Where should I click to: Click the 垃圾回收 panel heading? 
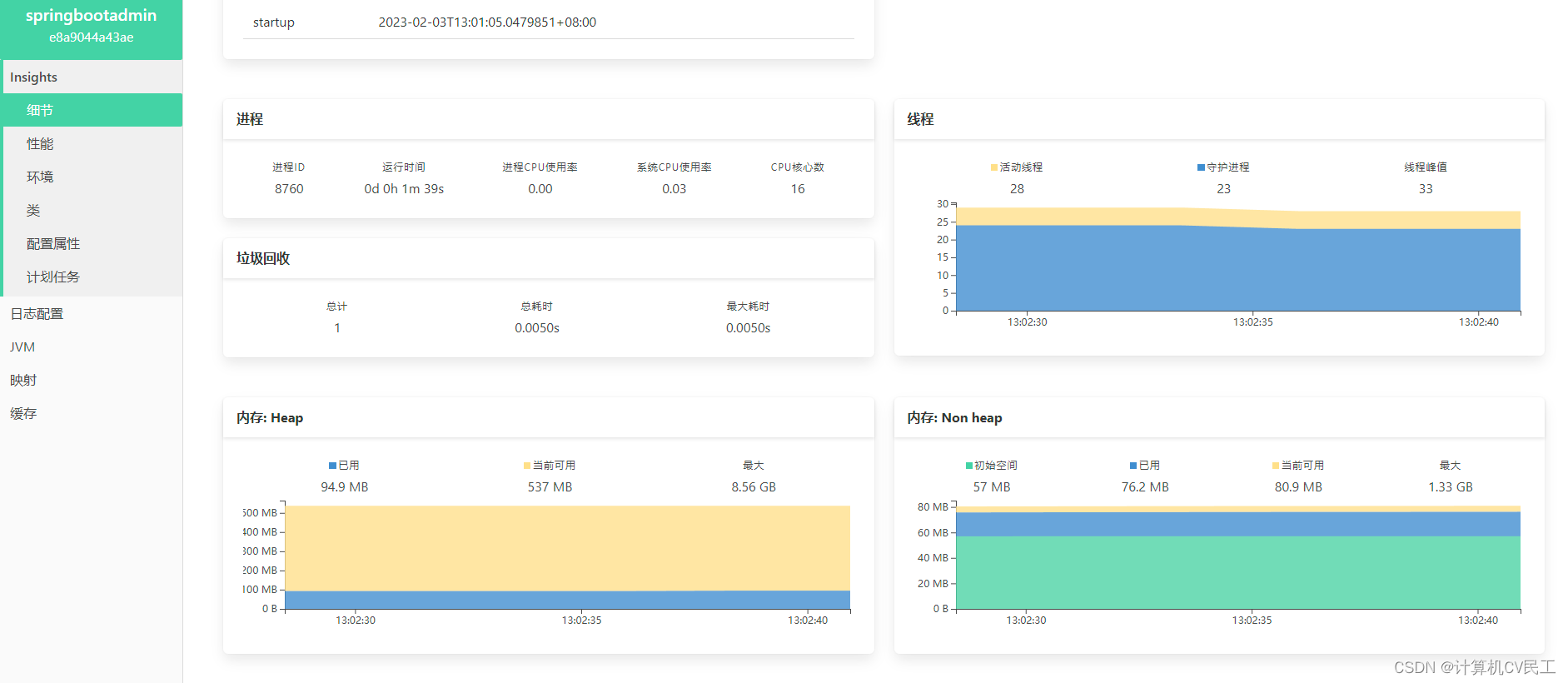click(x=263, y=258)
